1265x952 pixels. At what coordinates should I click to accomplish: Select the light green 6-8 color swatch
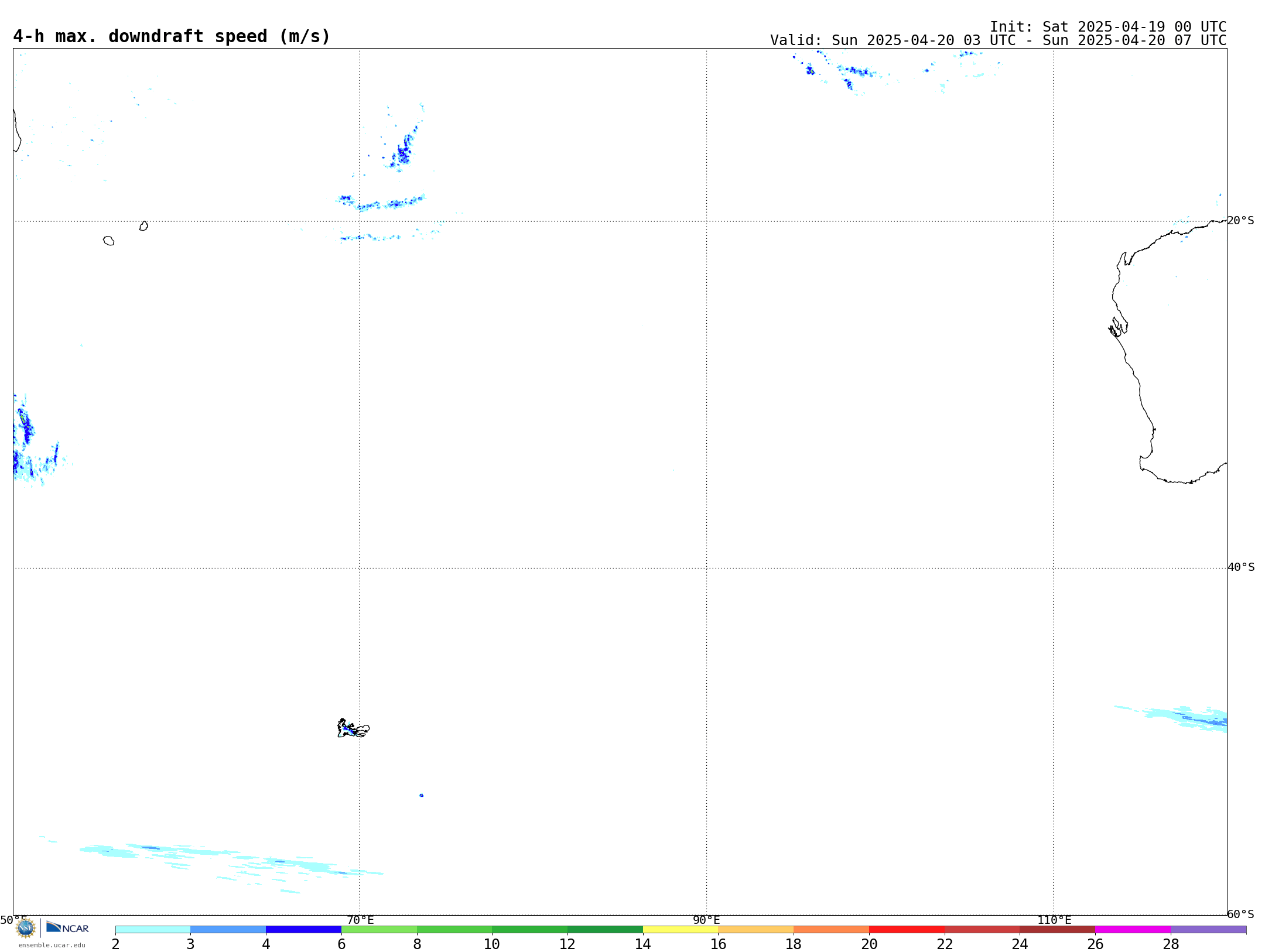pos(379,929)
